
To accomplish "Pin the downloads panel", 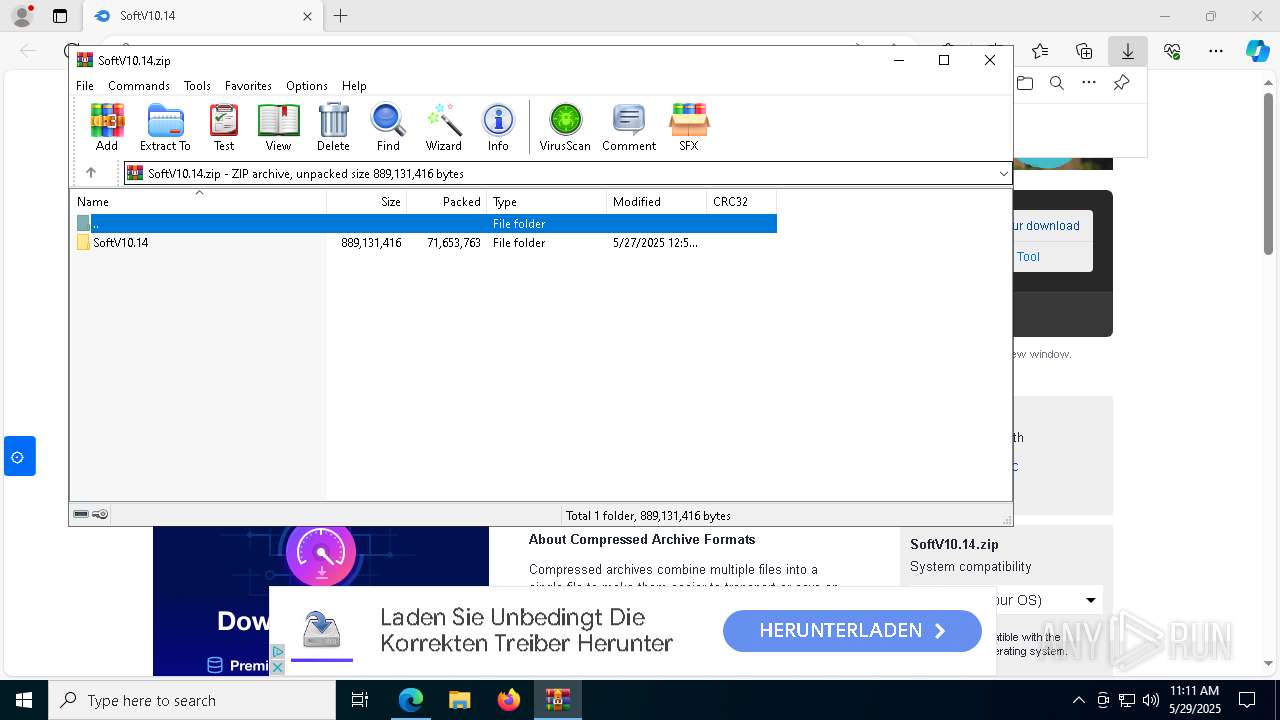I will pyautogui.click(x=1121, y=83).
